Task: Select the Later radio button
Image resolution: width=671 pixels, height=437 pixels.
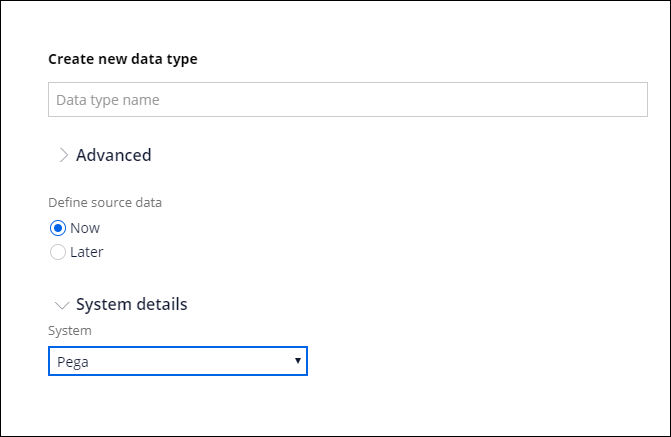Action: (x=58, y=252)
